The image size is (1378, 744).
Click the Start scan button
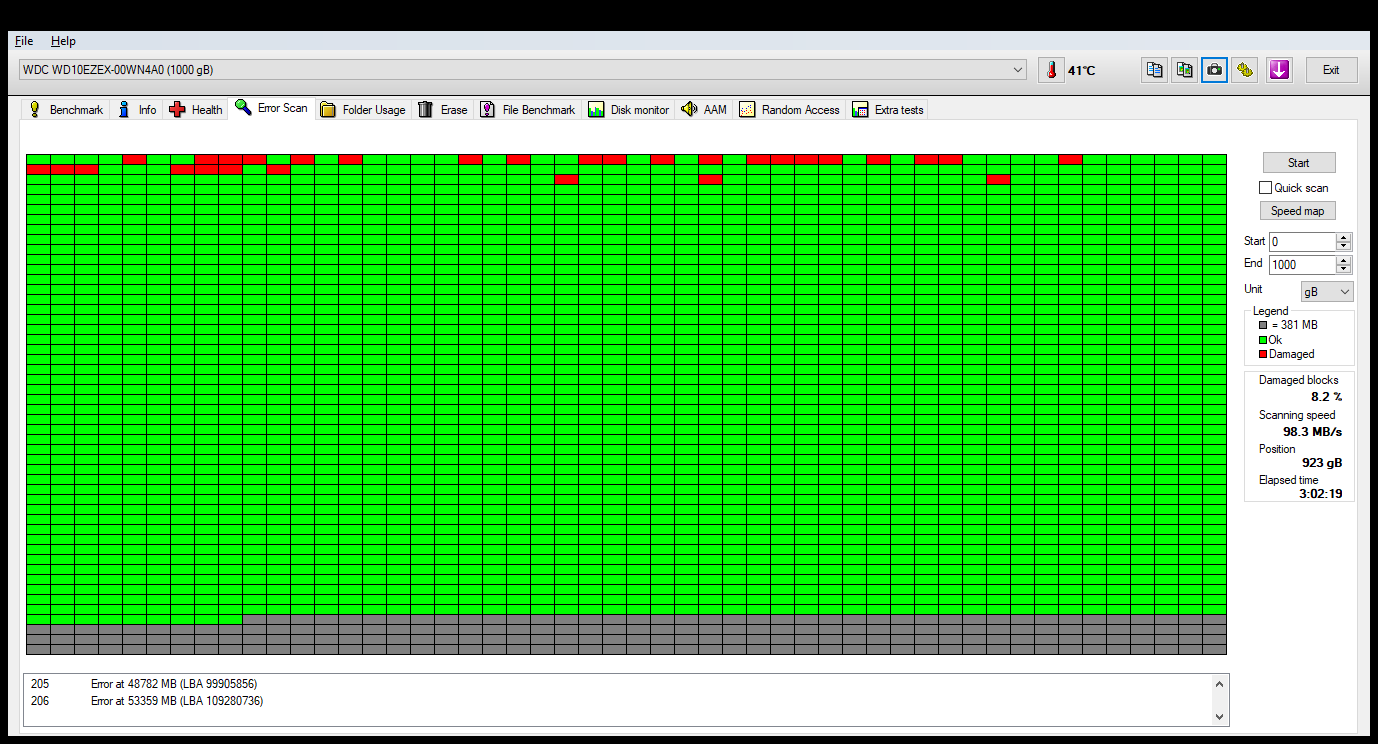click(1298, 163)
